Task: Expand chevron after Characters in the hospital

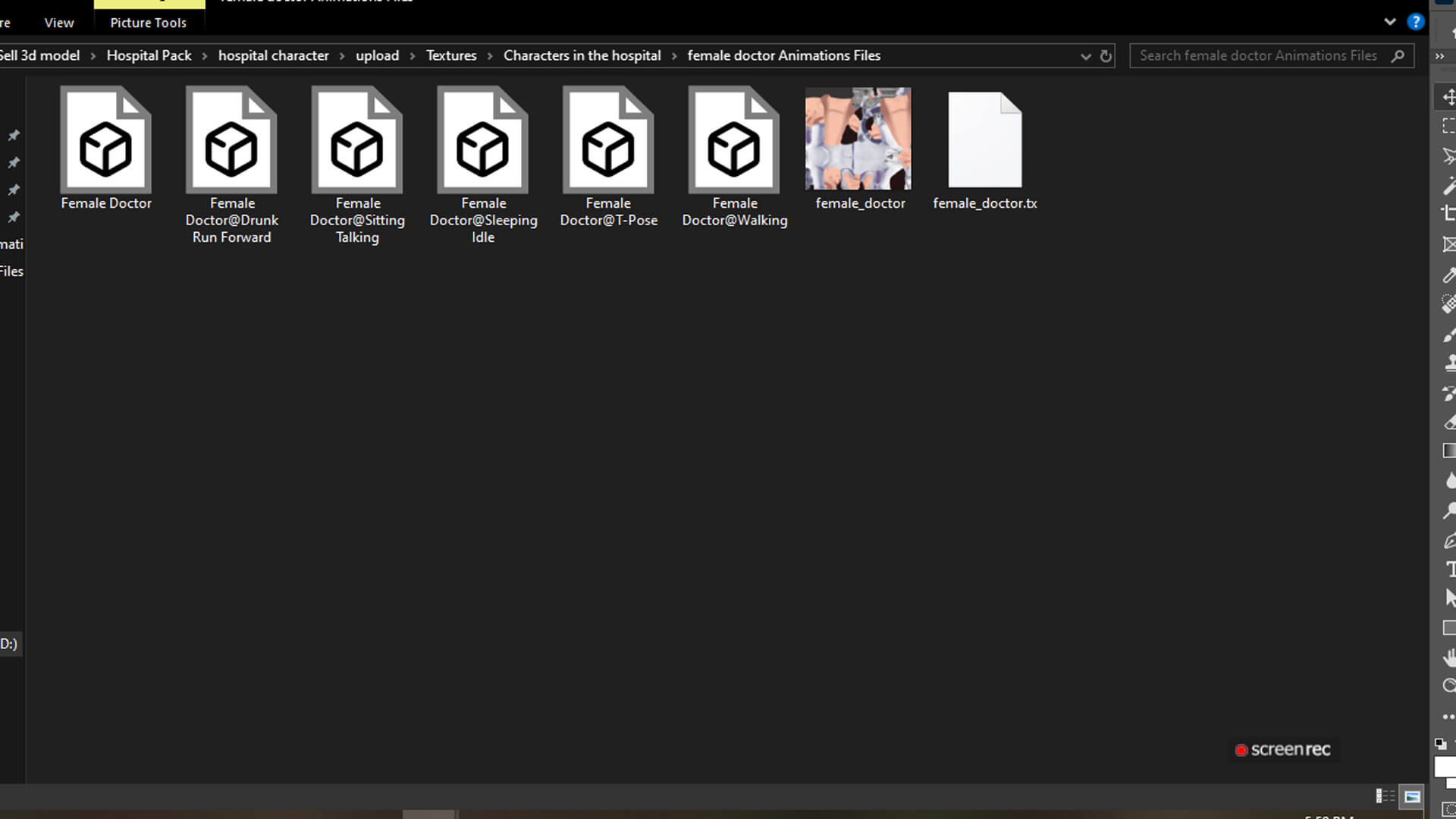Action: coord(674,56)
